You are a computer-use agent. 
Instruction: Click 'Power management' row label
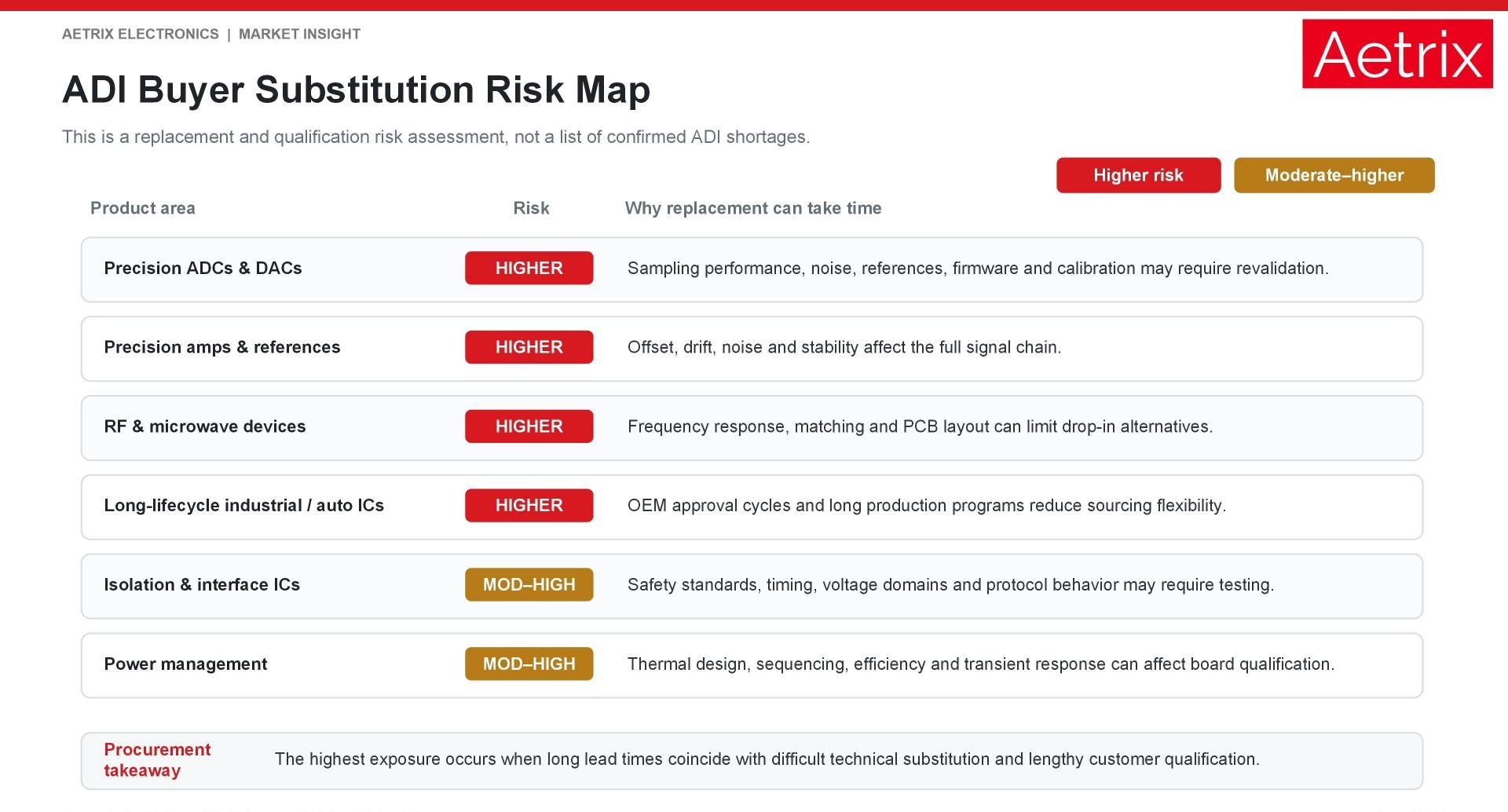[185, 664]
